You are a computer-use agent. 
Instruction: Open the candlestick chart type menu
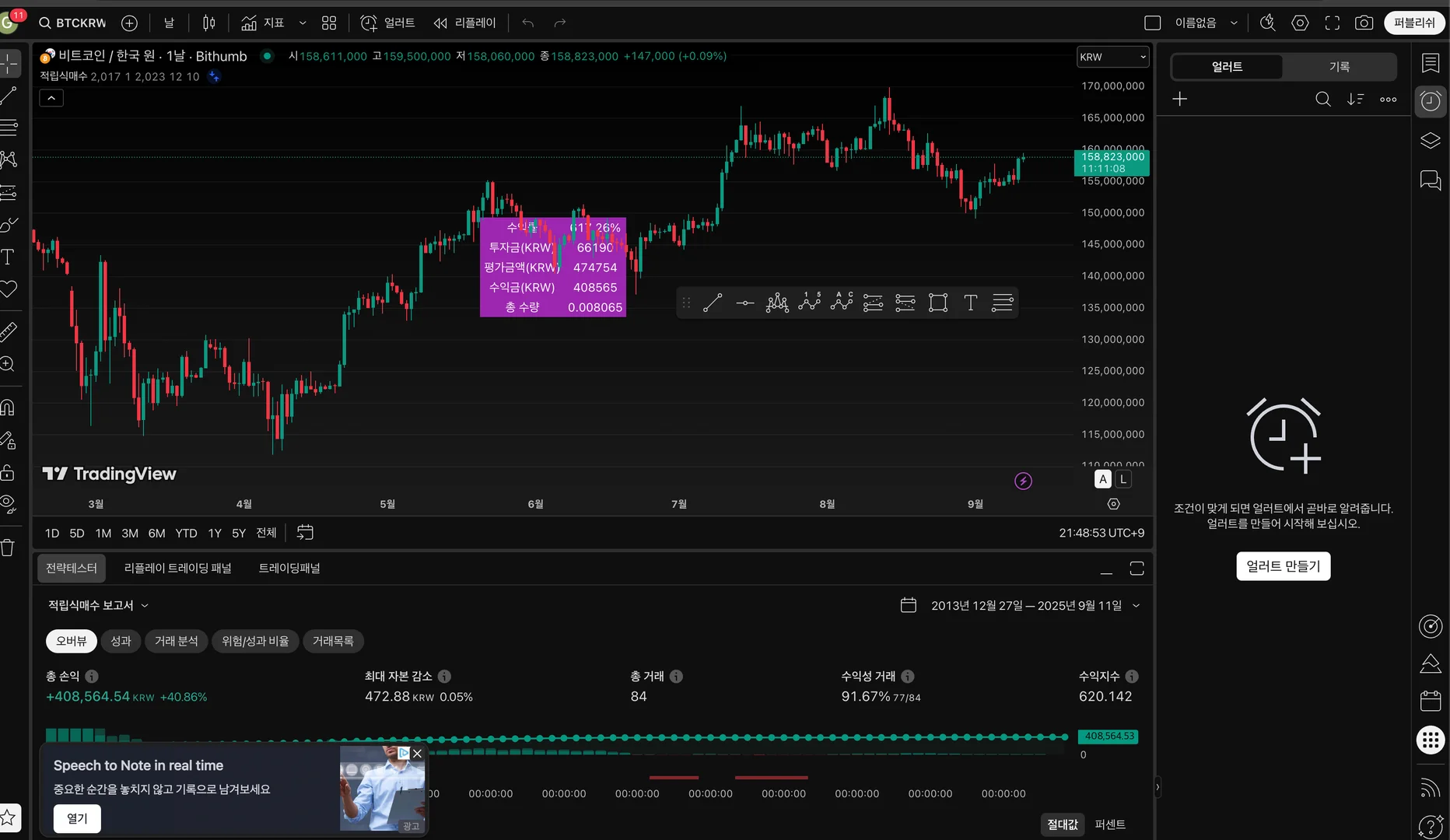coord(208,23)
